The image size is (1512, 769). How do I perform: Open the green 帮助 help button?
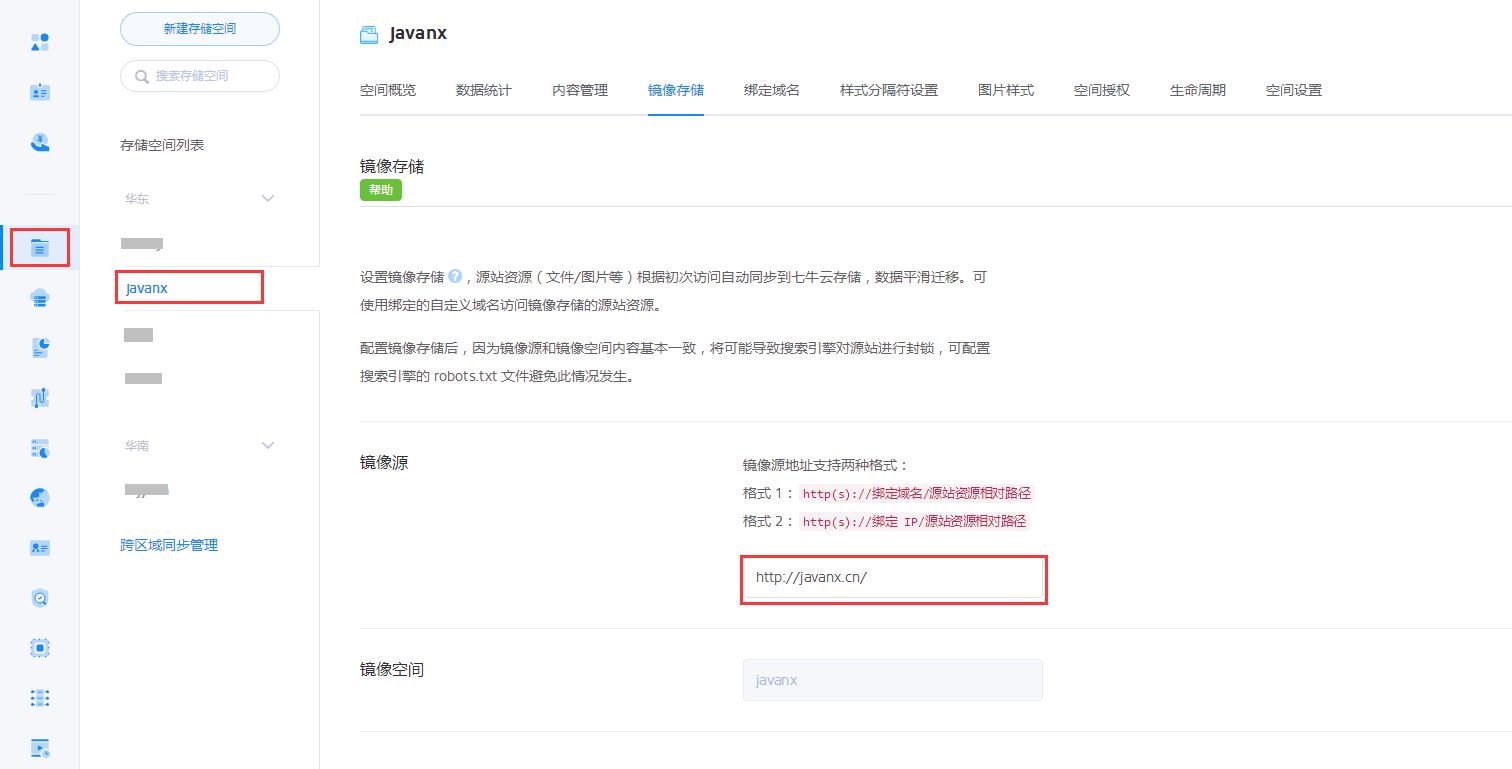pyautogui.click(x=380, y=189)
